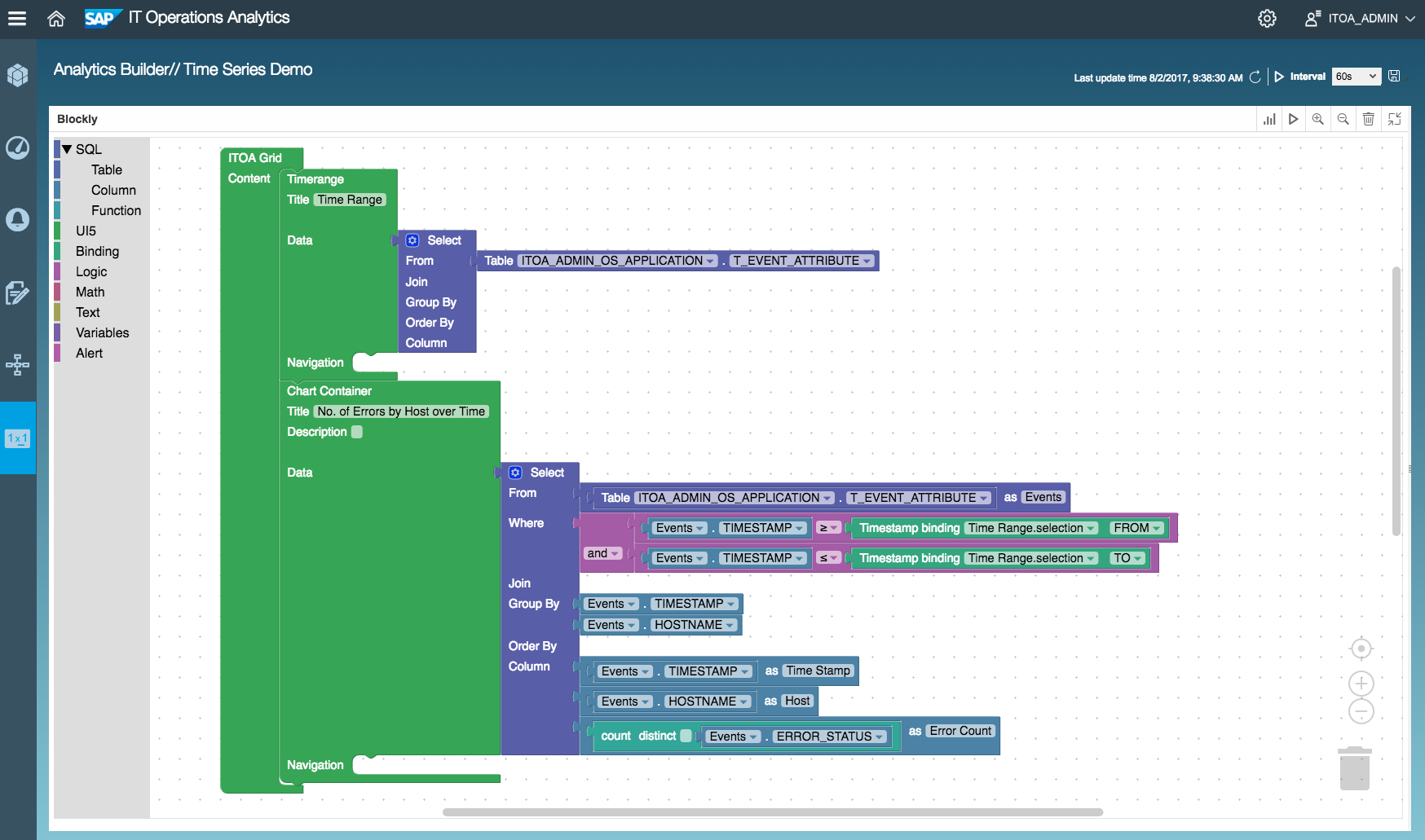Open the Logic toolbox category
This screenshot has width=1425, height=840.
point(91,271)
